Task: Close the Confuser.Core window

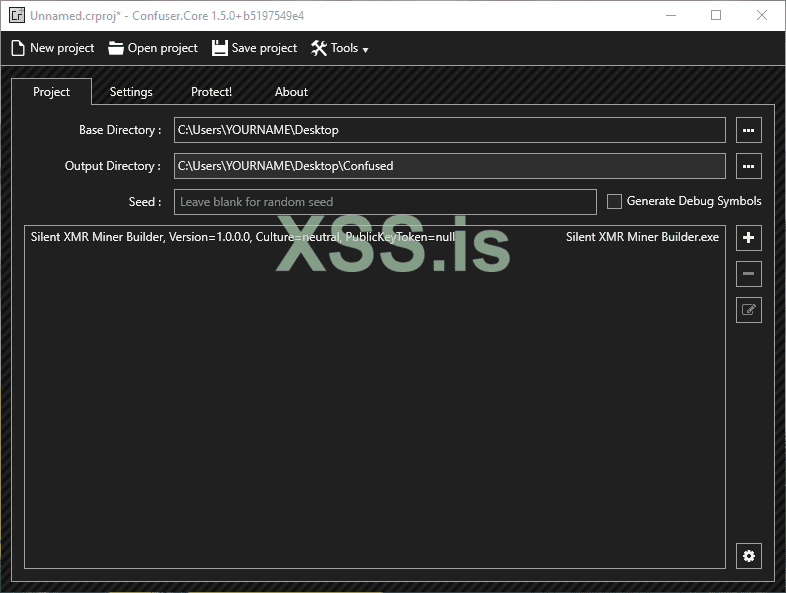Action: point(761,16)
